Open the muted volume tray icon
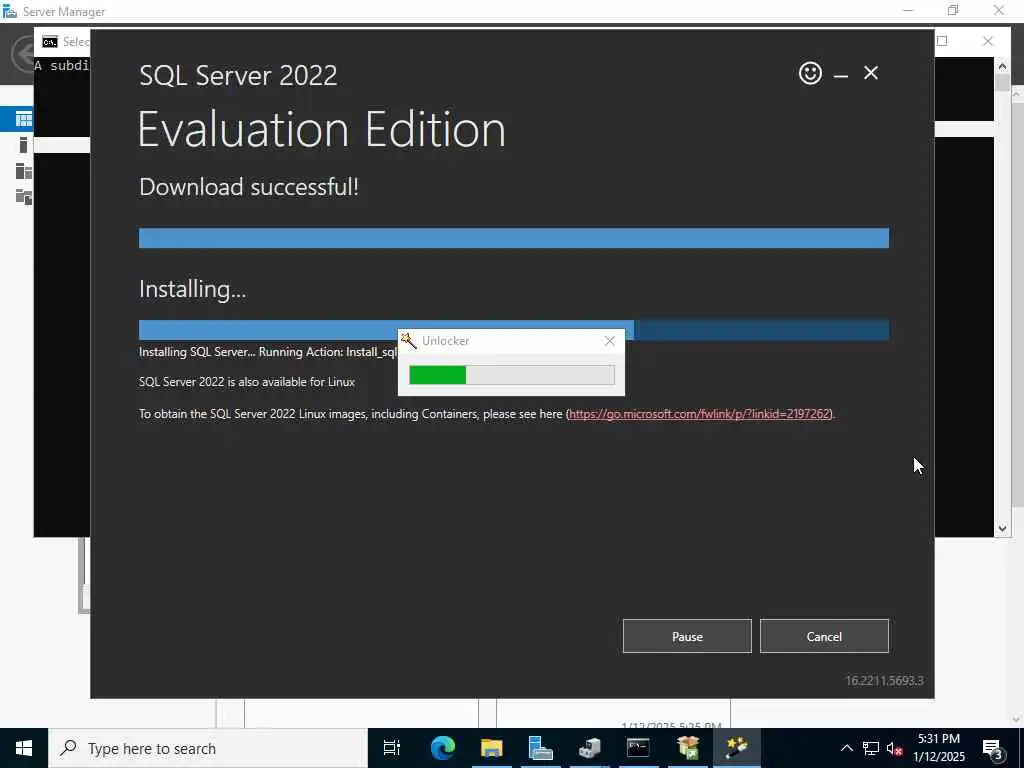Screen dimensions: 1024x768 pos(894,748)
